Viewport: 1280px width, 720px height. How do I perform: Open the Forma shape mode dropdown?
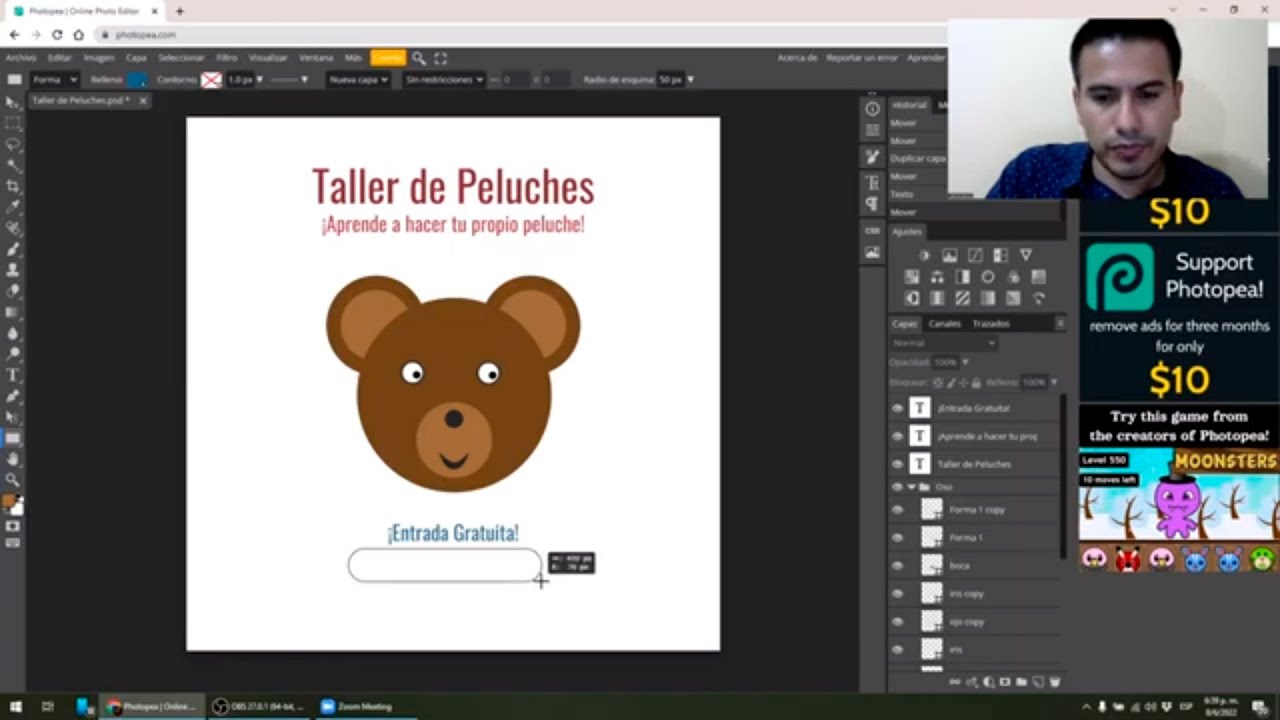(54, 79)
